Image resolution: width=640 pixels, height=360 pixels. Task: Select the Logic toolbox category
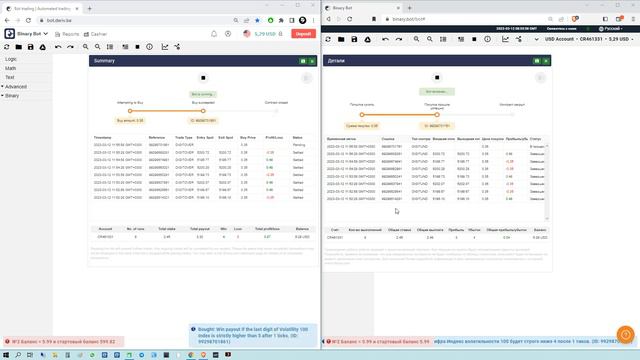11,59
